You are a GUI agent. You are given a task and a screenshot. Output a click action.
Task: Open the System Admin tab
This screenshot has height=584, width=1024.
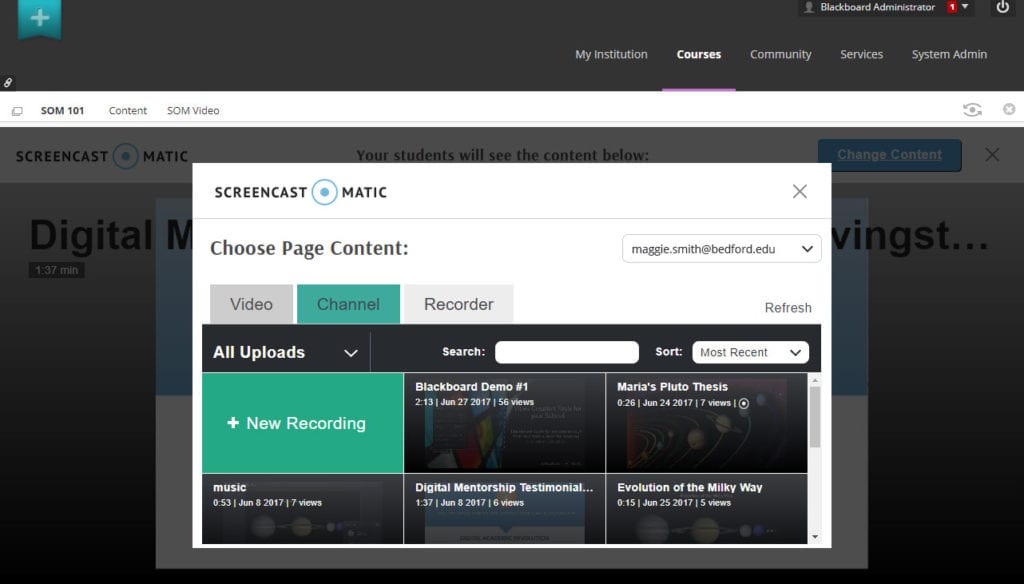pos(949,54)
